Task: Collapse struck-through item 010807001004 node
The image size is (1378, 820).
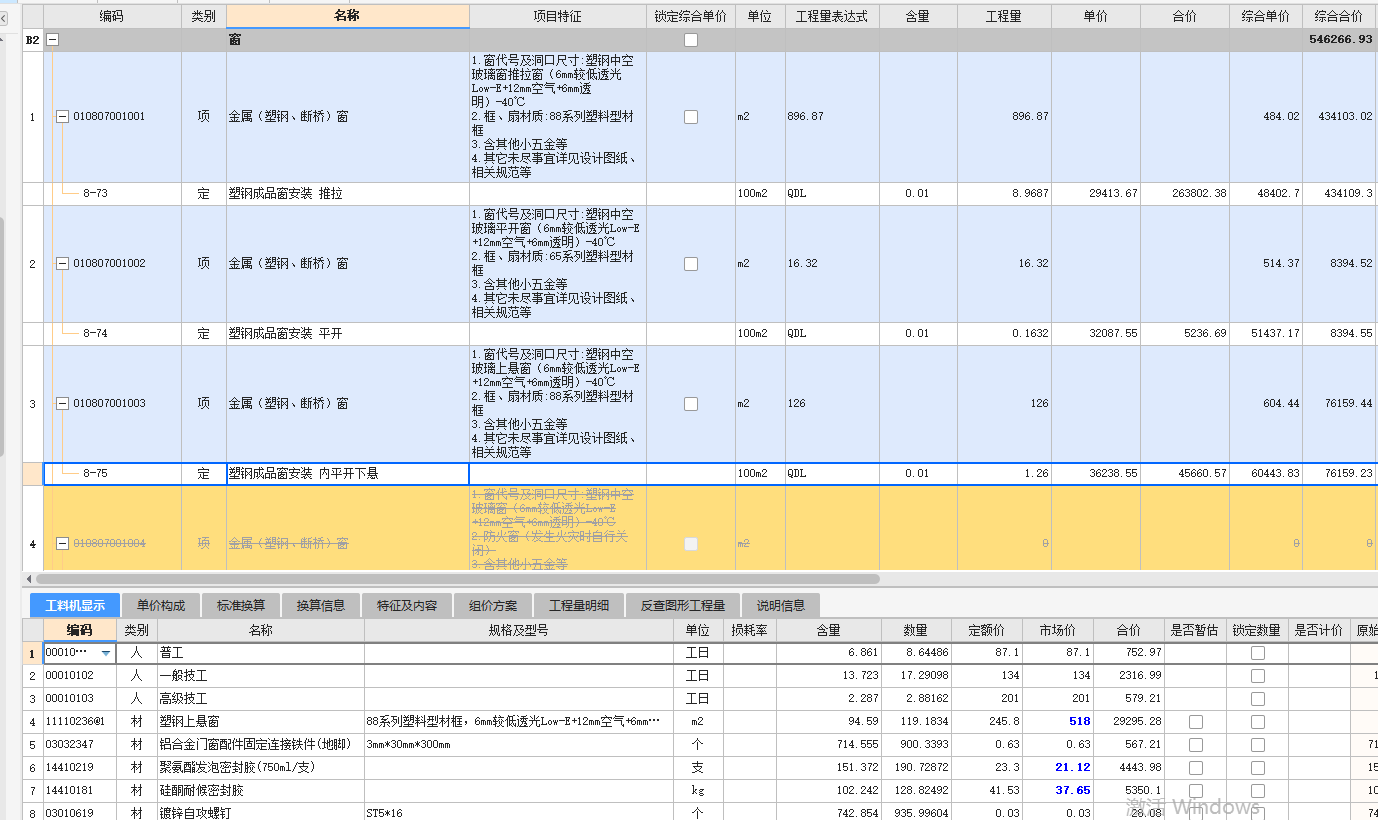Action: [62, 544]
